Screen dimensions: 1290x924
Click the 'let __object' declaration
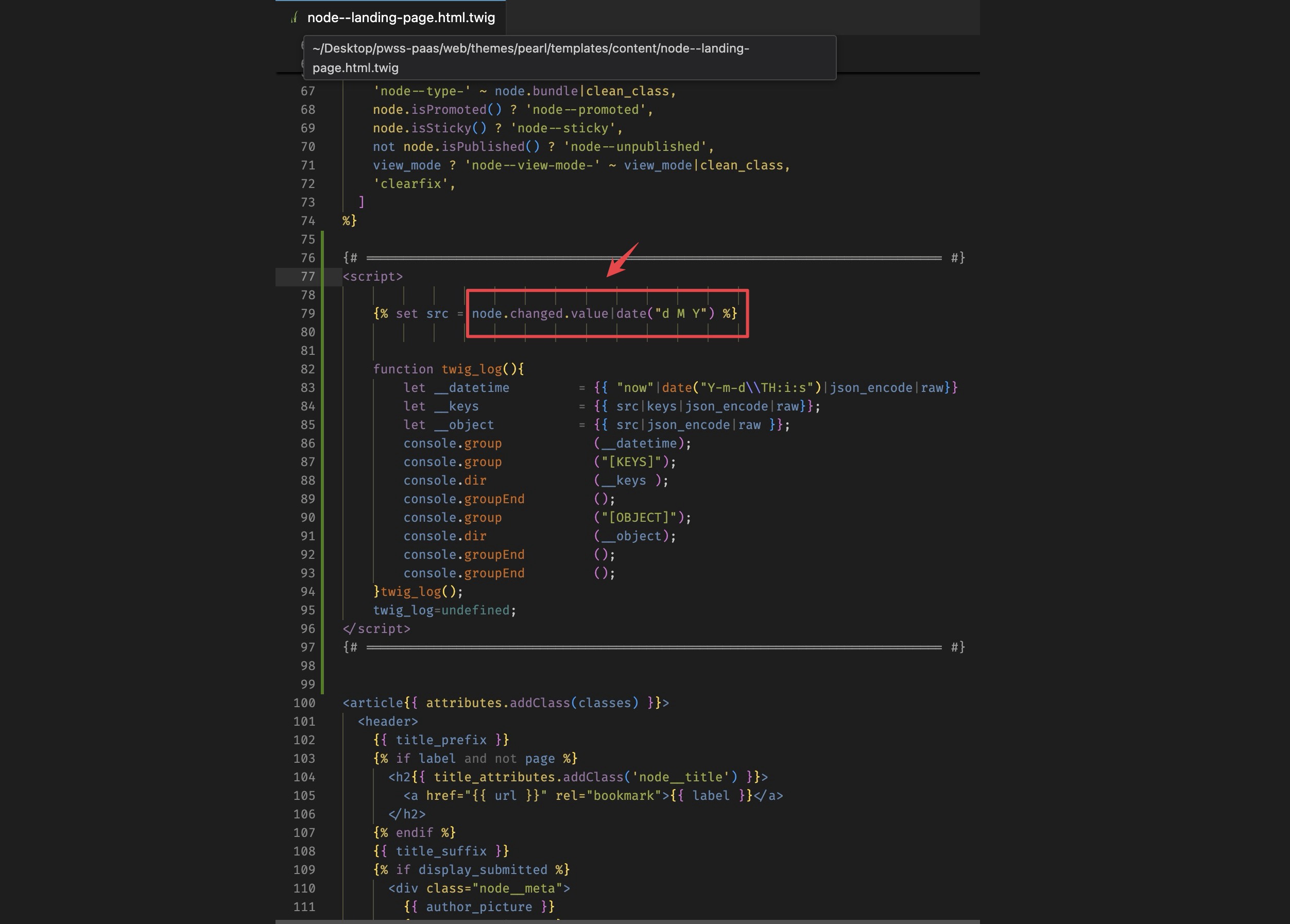pos(449,425)
